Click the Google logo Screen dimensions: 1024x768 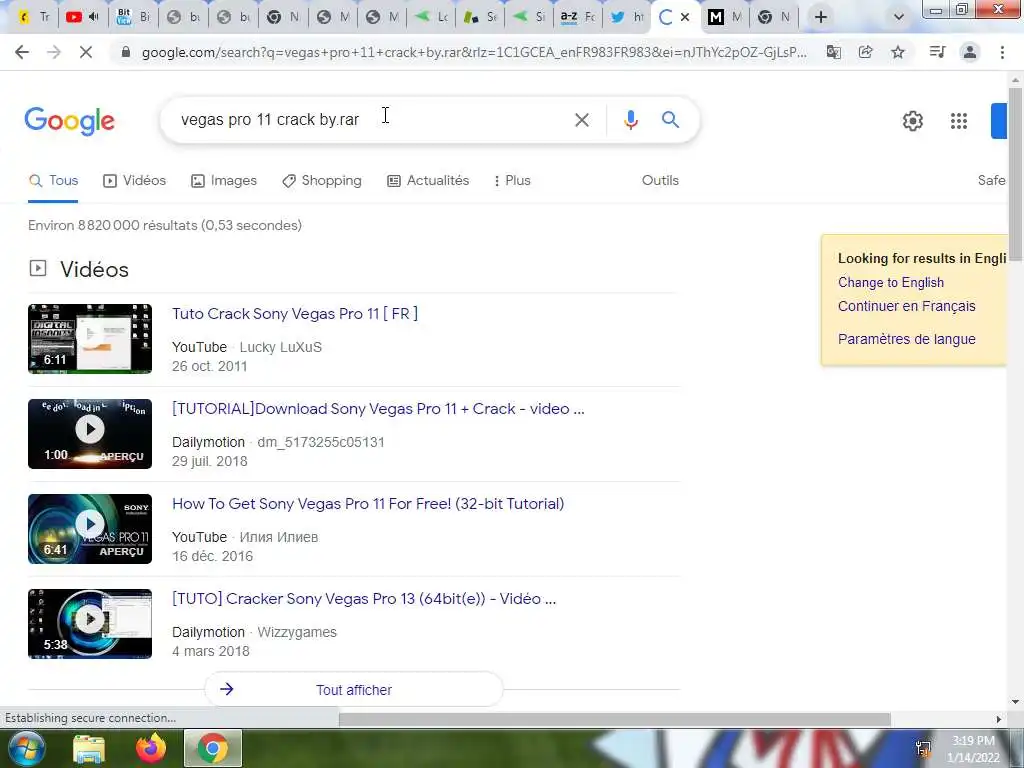pos(69,121)
